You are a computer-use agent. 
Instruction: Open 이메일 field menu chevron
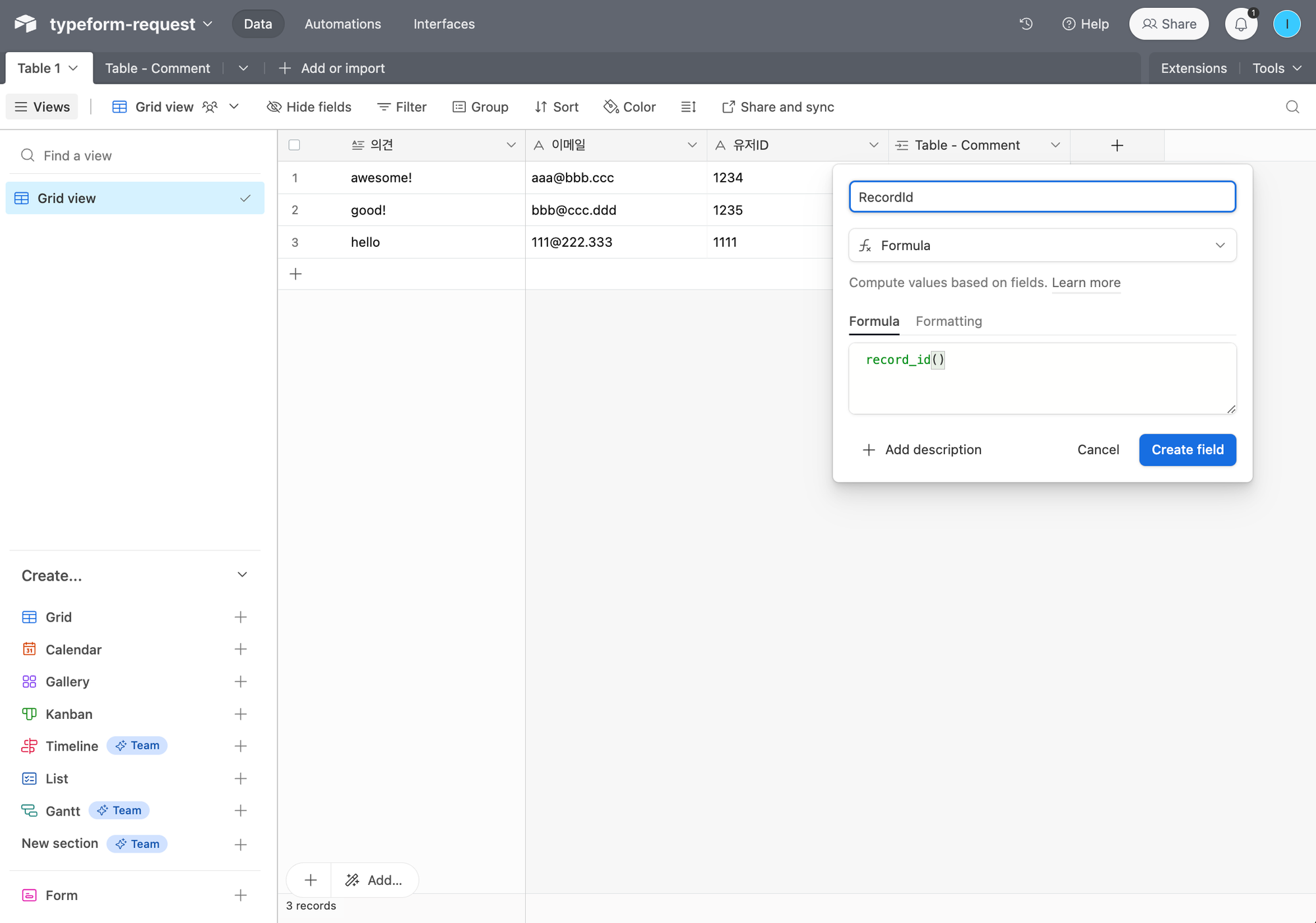tap(692, 145)
